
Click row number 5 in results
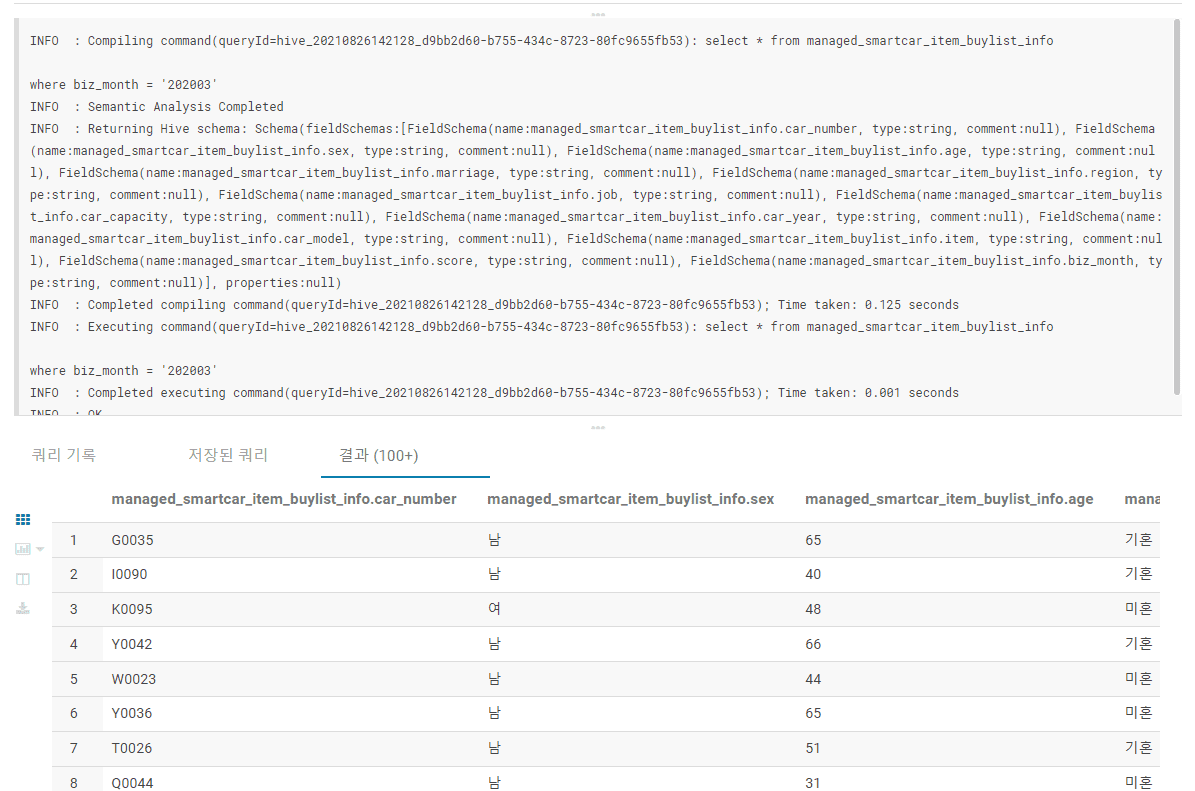[x=74, y=679]
